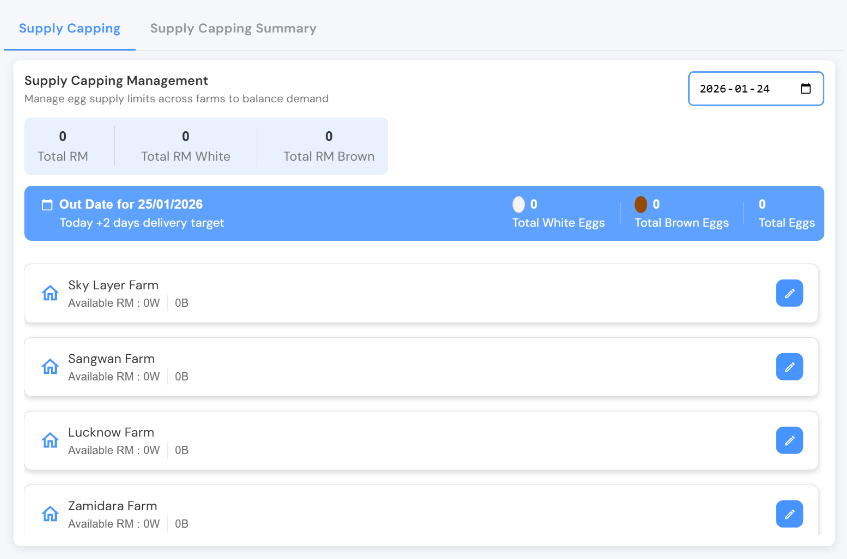Click the white egg icon

tap(518, 204)
